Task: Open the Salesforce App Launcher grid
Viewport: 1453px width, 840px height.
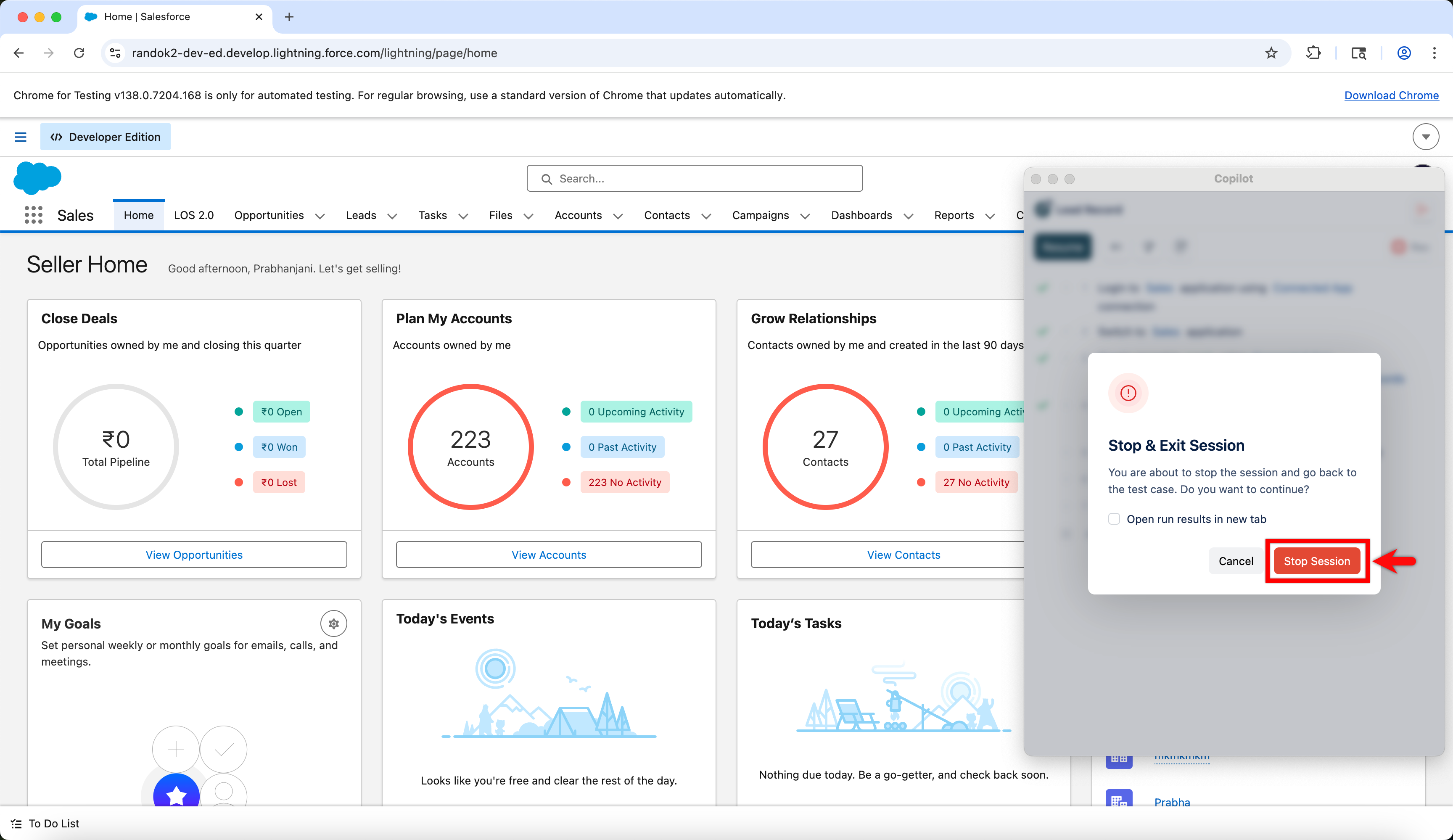Action: [x=34, y=215]
